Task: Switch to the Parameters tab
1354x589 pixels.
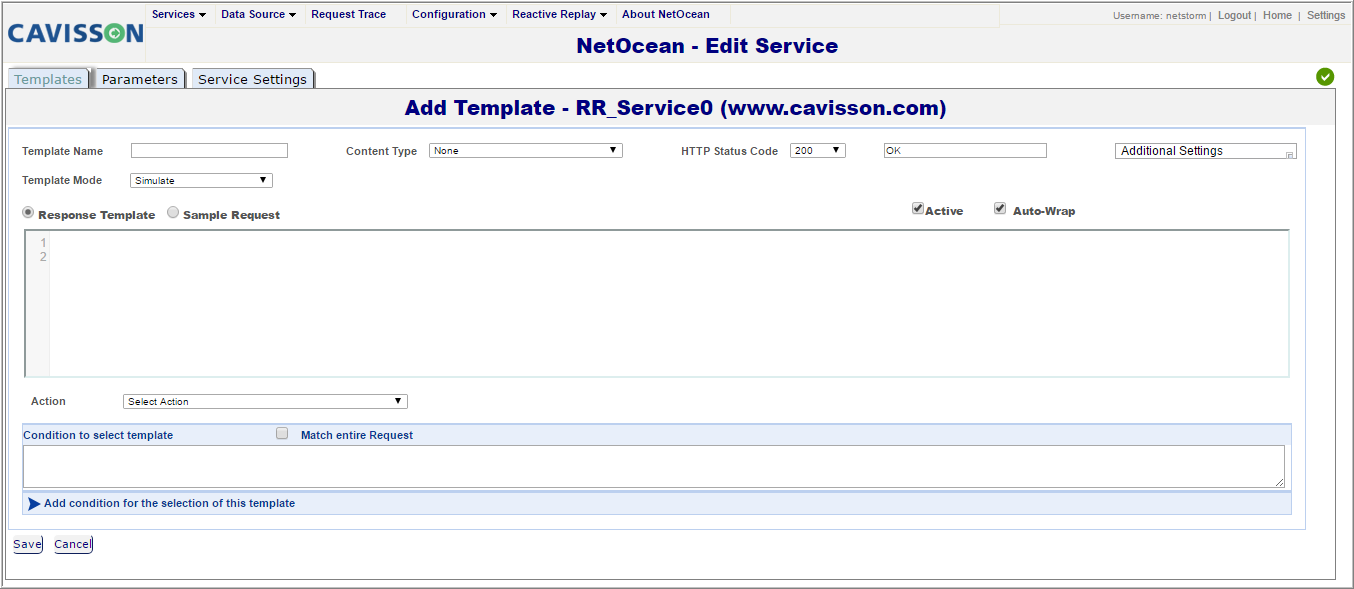Action: (140, 79)
